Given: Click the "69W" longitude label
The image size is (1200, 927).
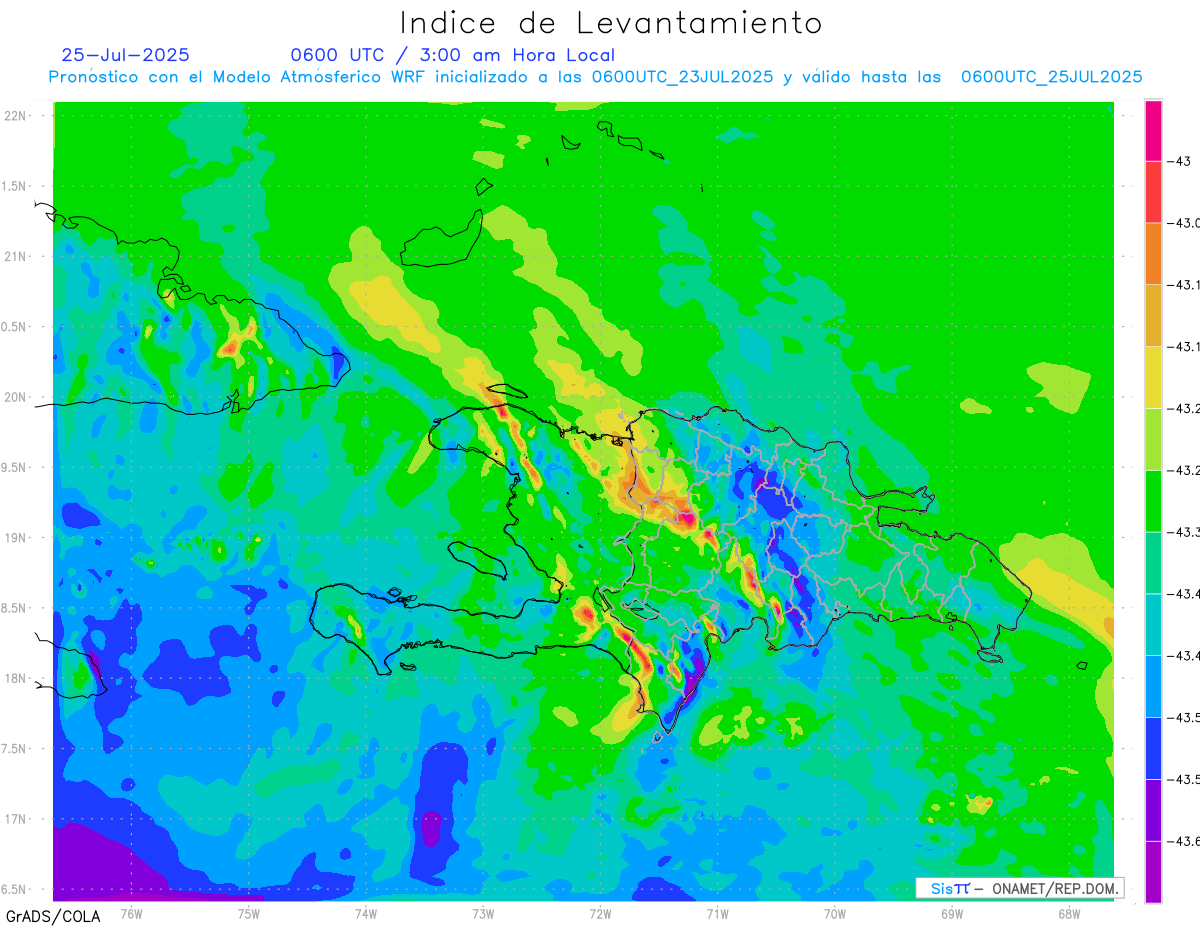Looking at the screenshot, I should 952,913.
